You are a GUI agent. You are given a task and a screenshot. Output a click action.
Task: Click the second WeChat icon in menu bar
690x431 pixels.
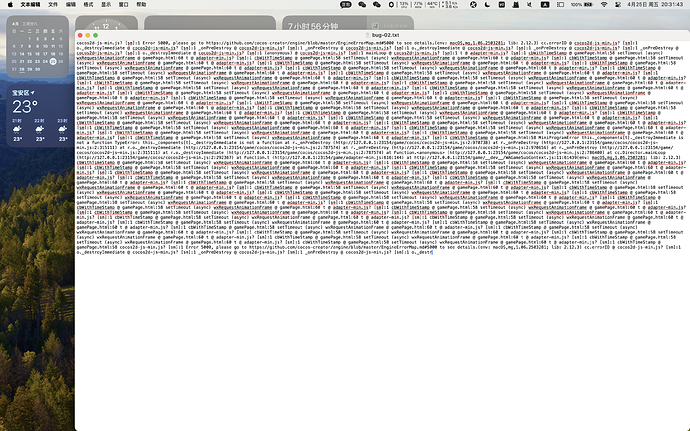[x=377, y=4]
